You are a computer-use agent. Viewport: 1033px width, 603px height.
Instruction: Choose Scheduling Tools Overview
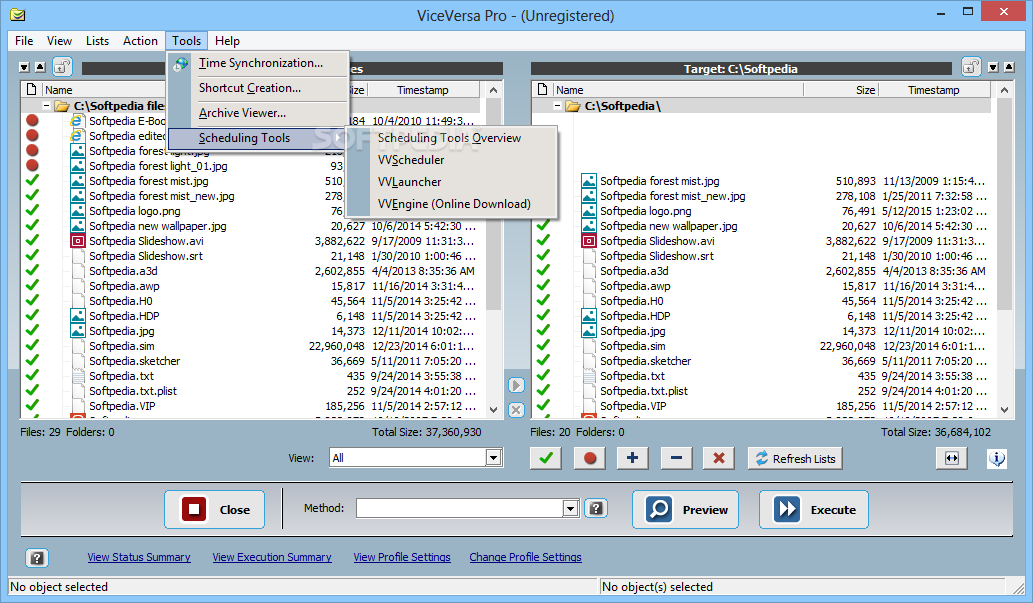(x=449, y=138)
